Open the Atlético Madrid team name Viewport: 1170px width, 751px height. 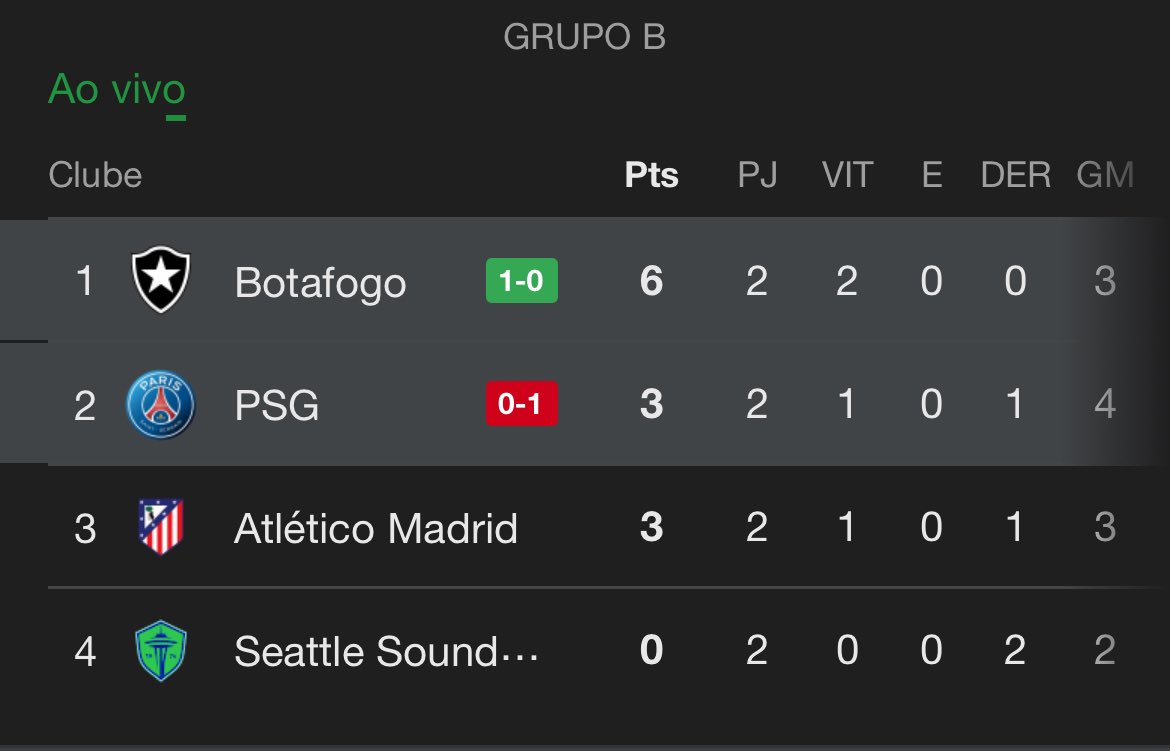click(376, 528)
